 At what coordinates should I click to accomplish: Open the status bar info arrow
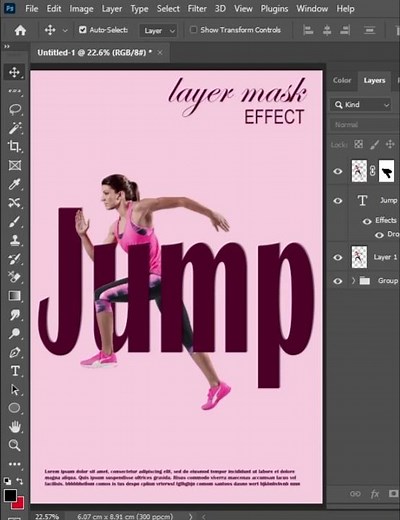tap(191, 516)
